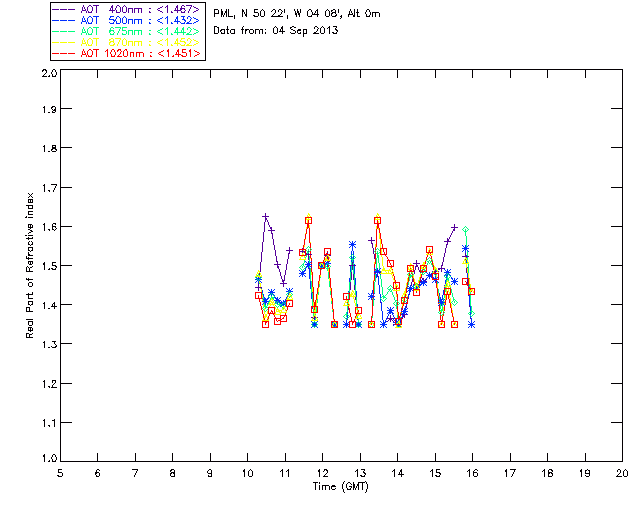
Task: Click the 12 hour x-axis label
Action: coord(322,473)
